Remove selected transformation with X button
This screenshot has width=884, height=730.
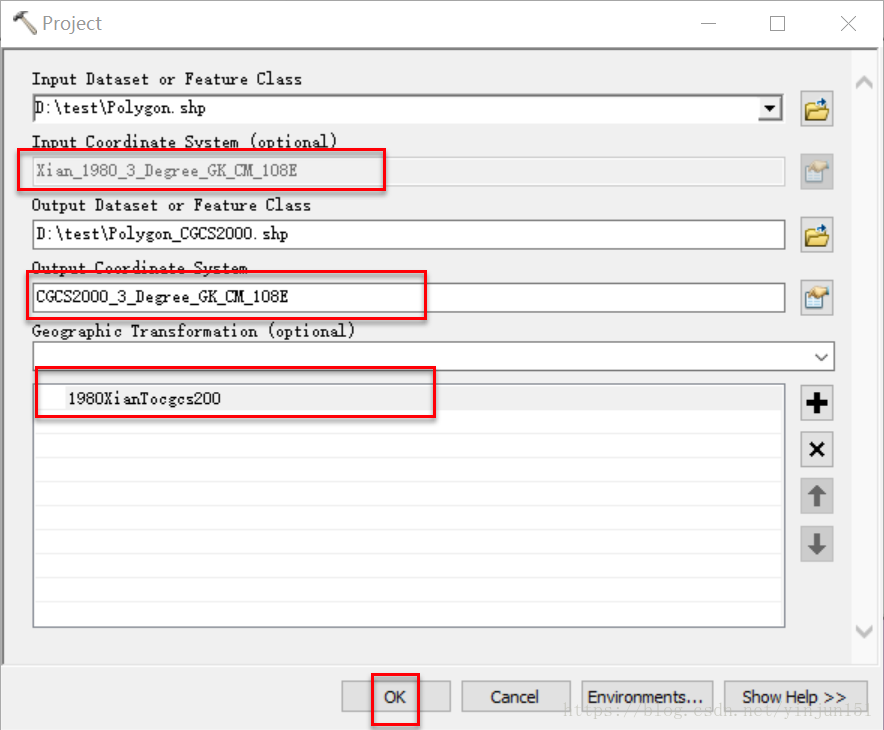[816, 450]
